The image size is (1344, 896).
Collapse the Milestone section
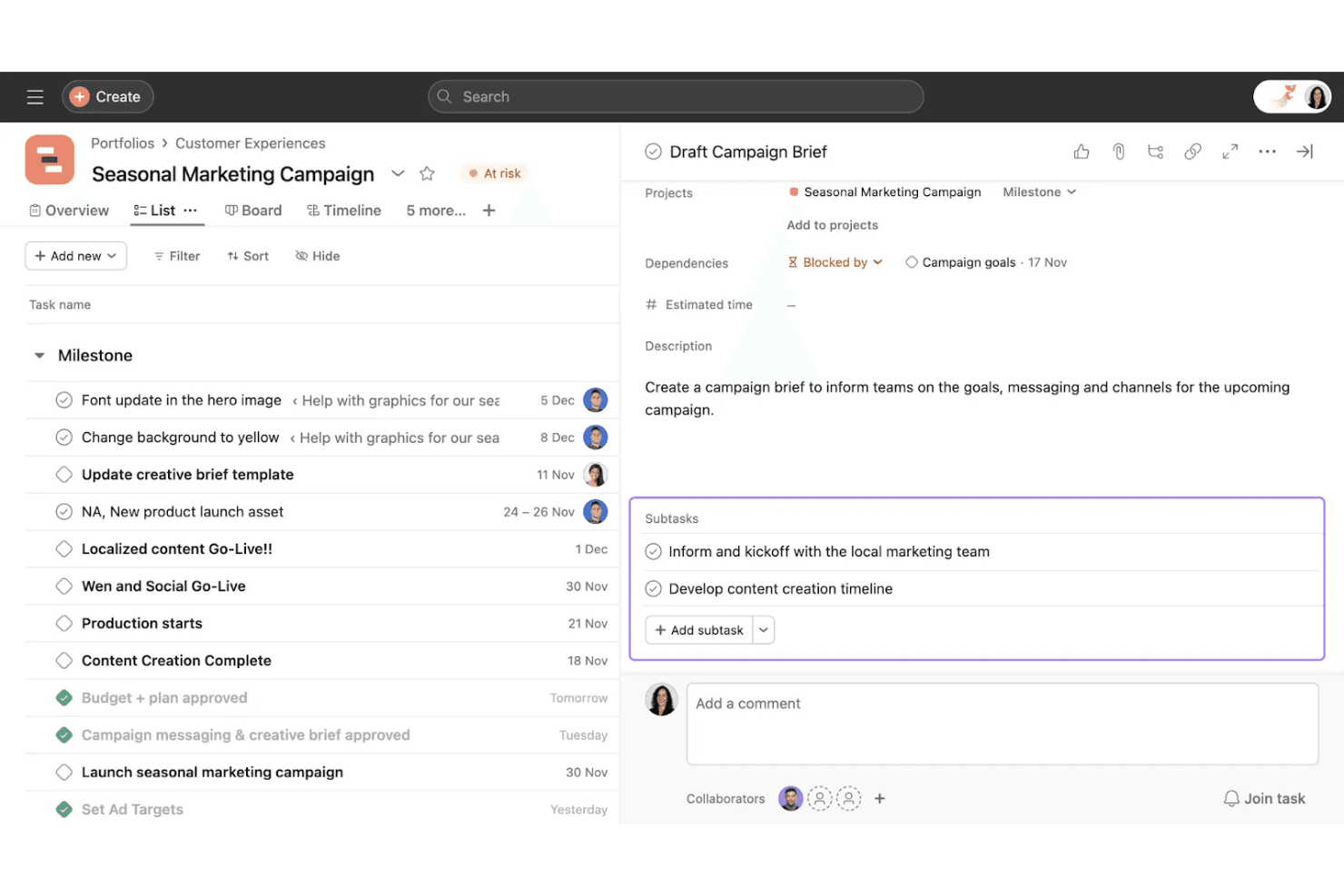coord(39,356)
